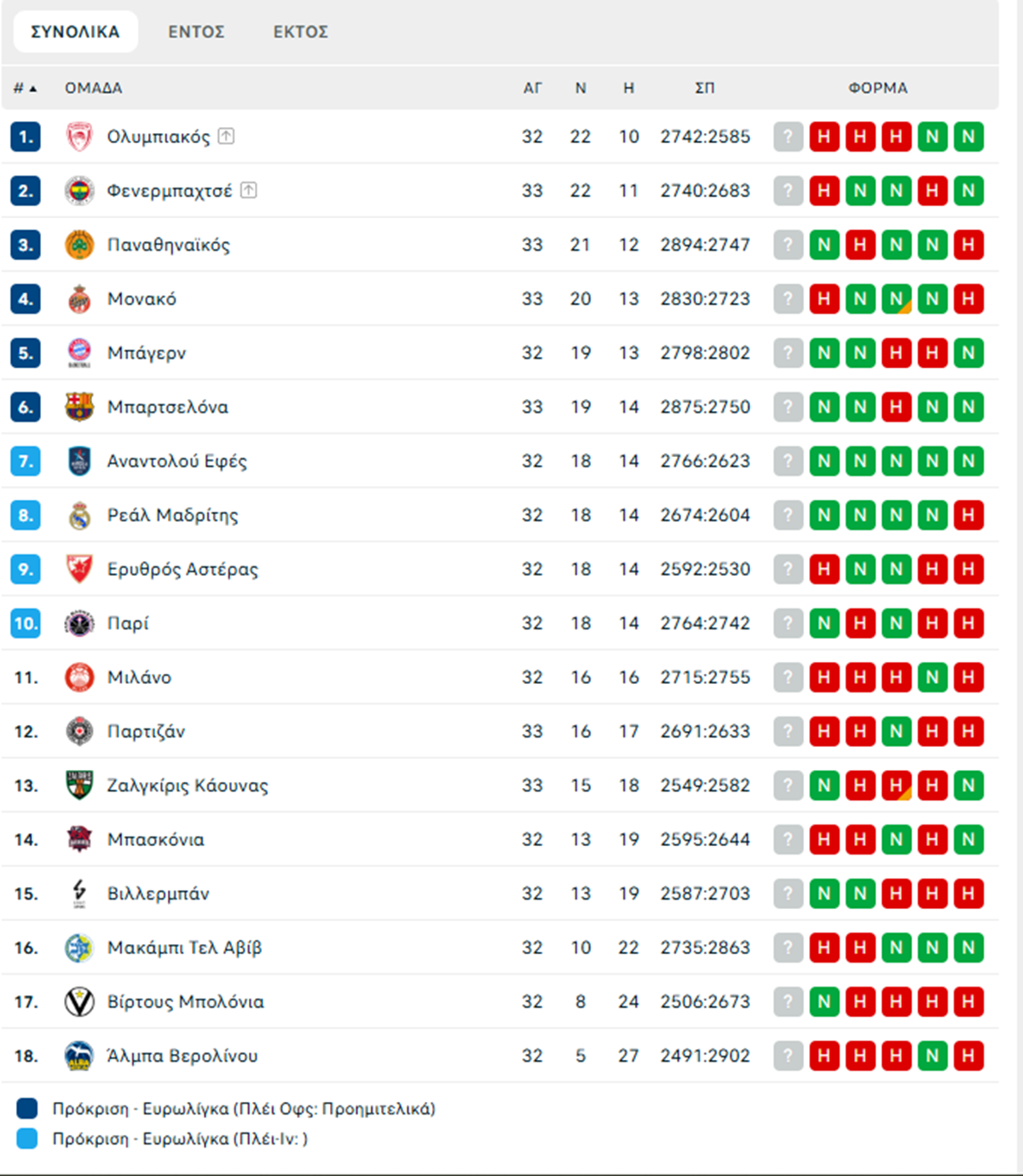
Task: Open the Μονακό team link
Action: (x=142, y=299)
